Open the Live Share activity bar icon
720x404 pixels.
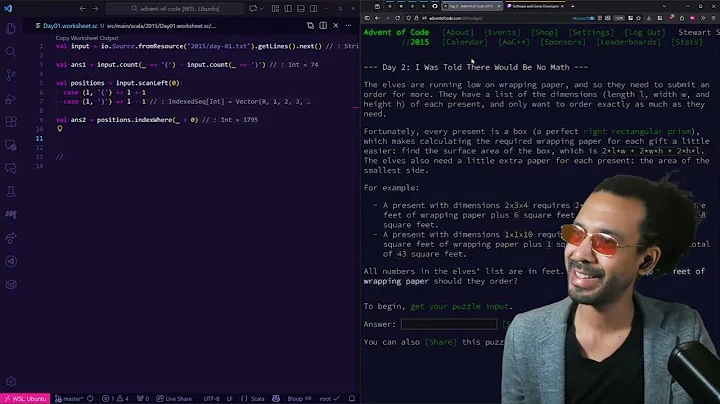tap(11, 238)
